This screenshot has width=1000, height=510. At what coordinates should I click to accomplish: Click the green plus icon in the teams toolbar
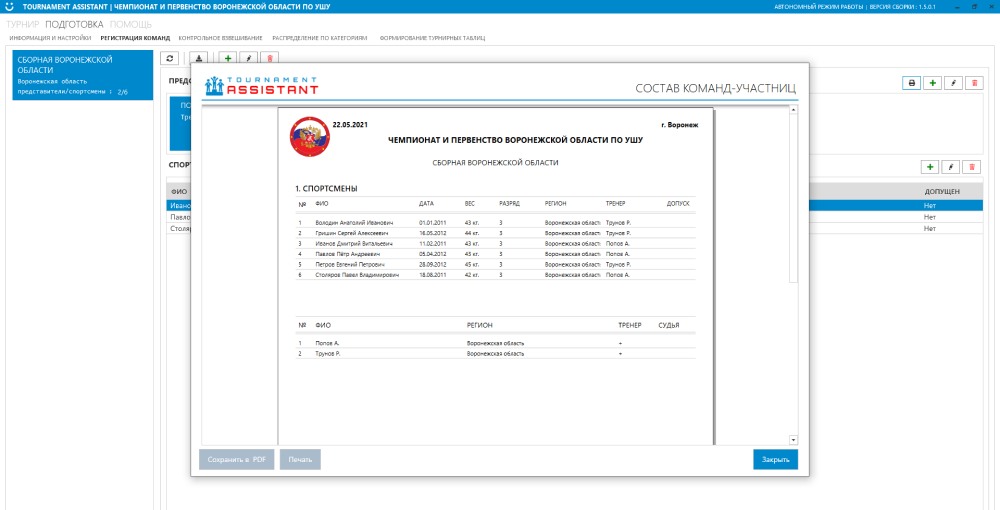click(x=228, y=59)
